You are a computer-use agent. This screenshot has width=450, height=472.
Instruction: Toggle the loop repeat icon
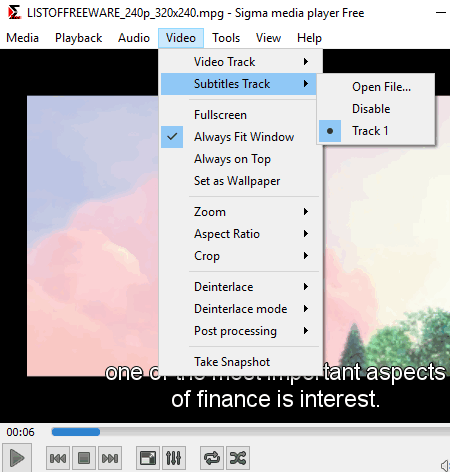212,458
